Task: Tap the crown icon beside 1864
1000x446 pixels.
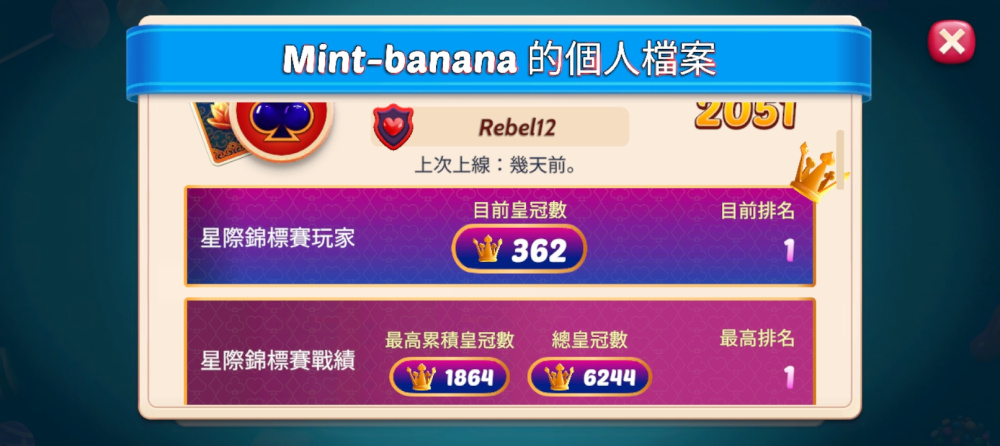Action: [422, 377]
